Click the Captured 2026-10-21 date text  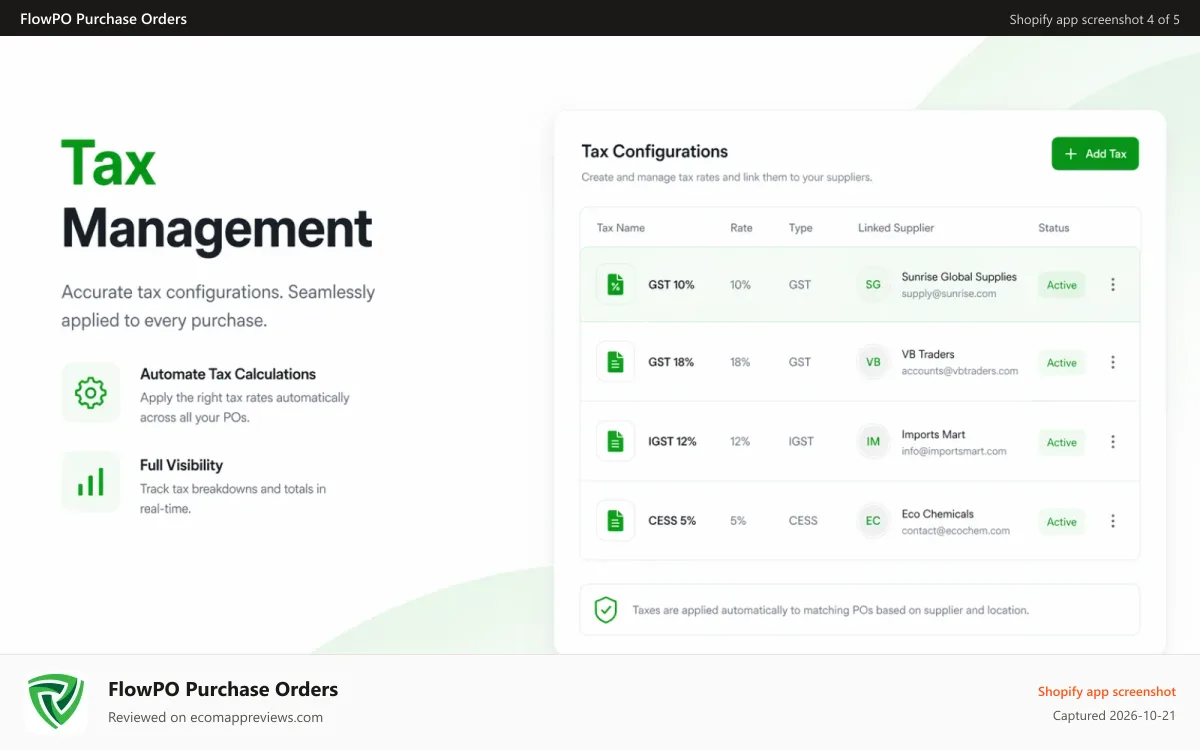pos(1114,716)
